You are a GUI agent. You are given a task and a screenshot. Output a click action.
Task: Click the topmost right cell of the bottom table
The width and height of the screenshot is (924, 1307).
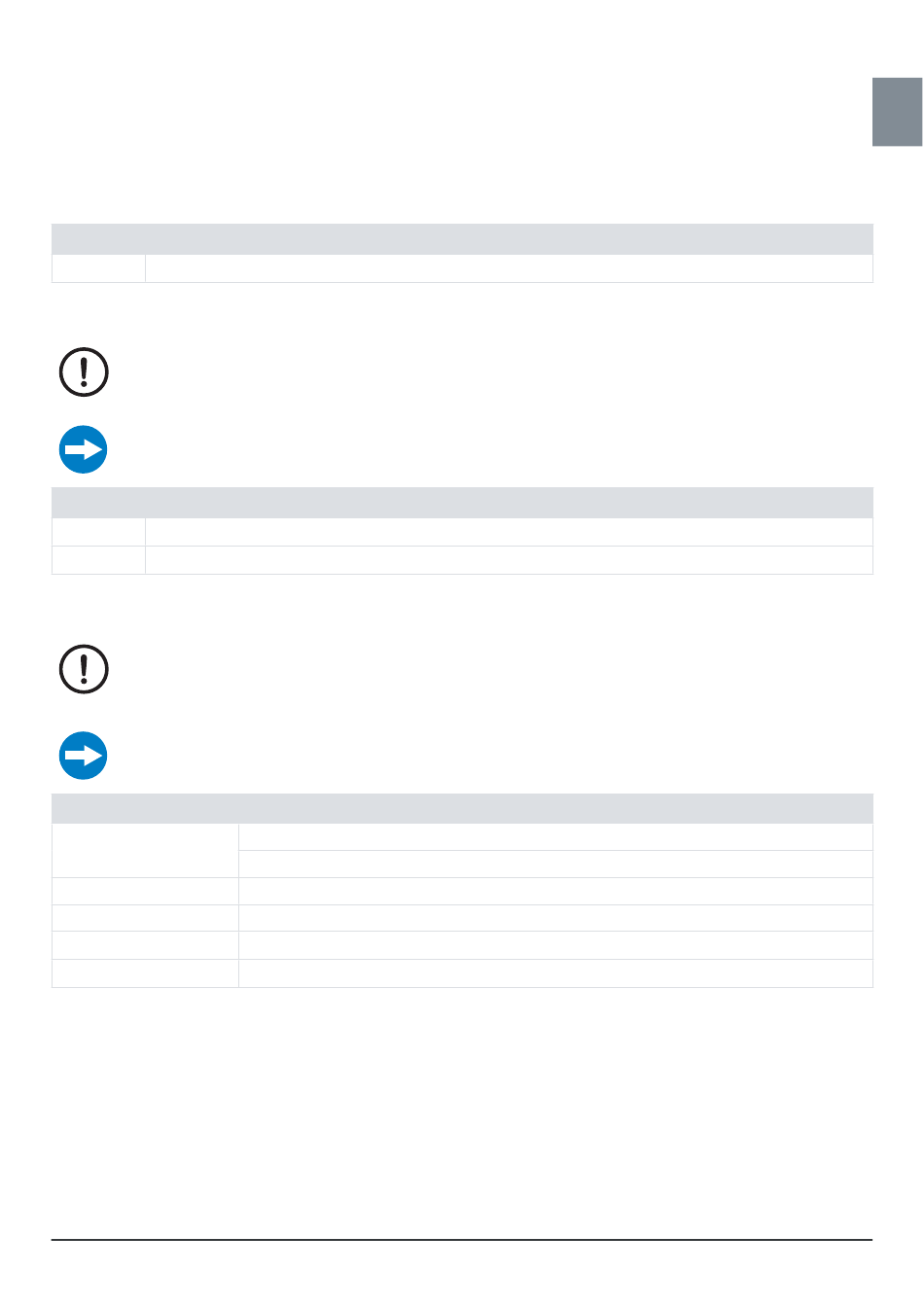tap(555, 837)
